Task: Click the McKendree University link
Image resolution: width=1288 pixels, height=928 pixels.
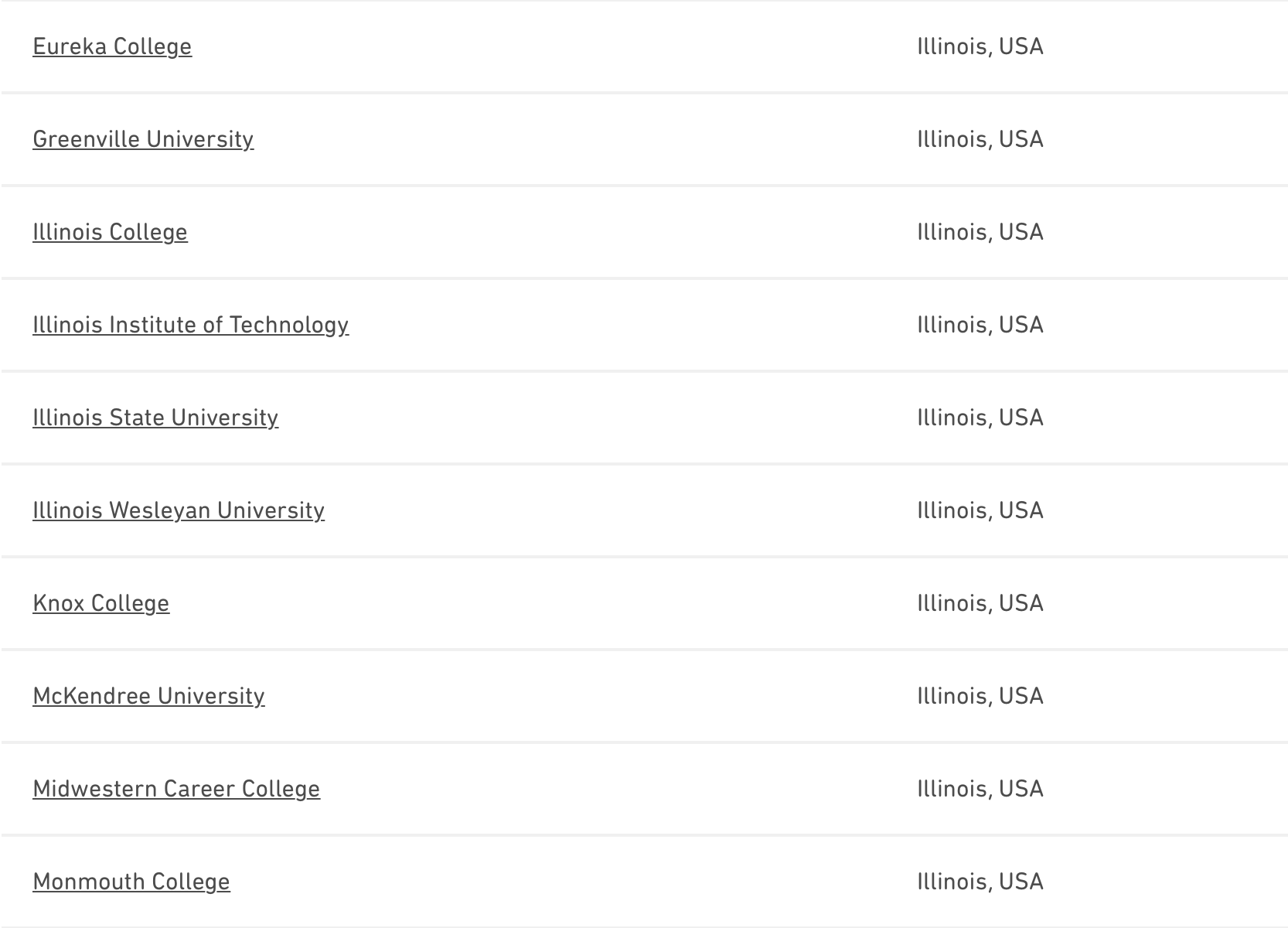Action: [x=148, y=696]
